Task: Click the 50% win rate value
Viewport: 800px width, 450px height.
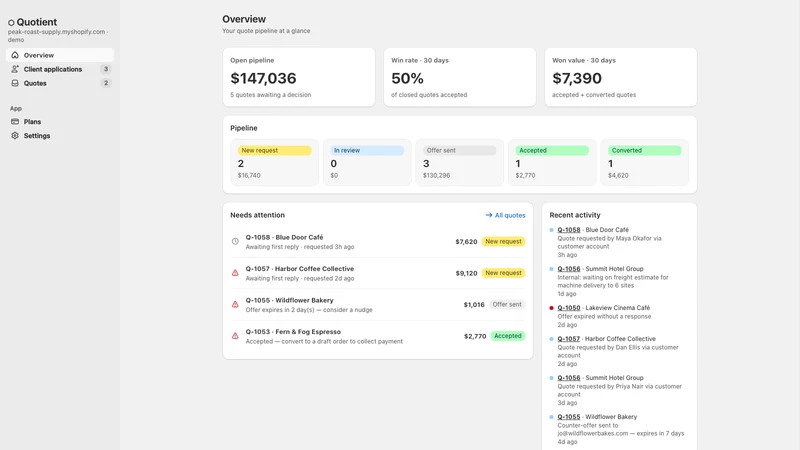Action: (x=407, y=78)
